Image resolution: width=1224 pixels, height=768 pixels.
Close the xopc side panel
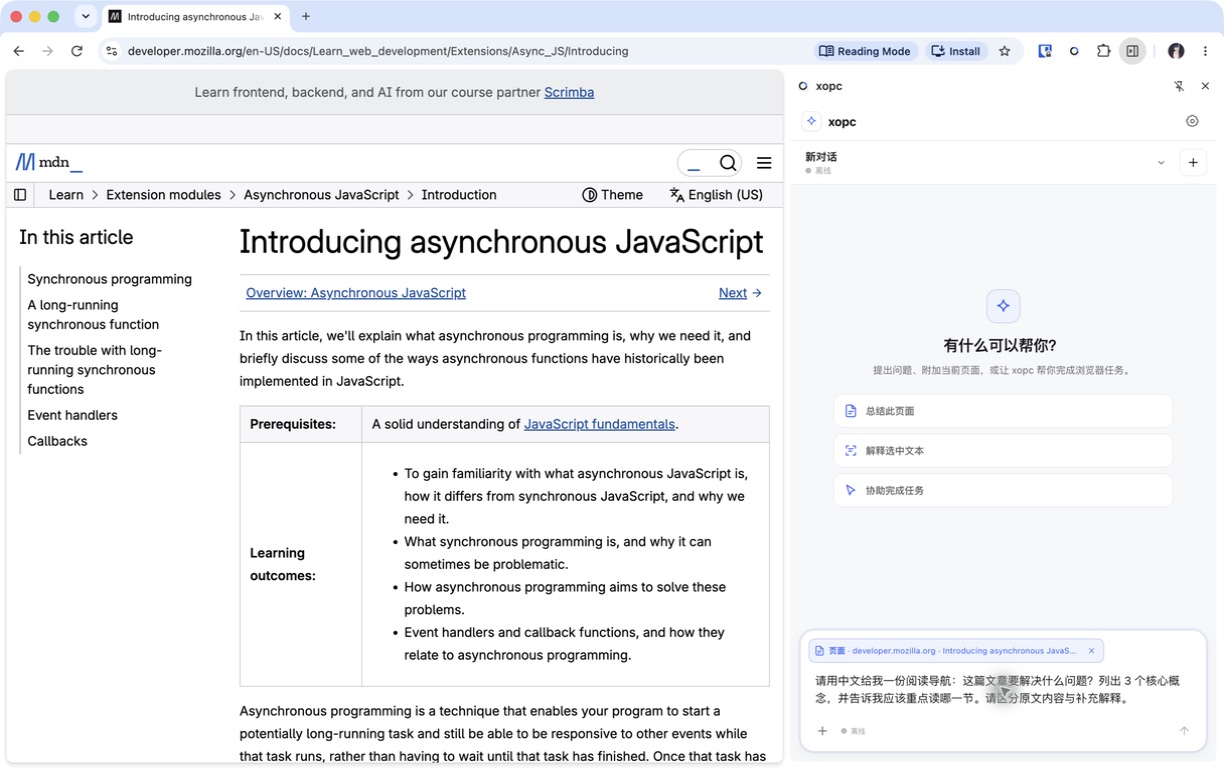pos(1205,86)
